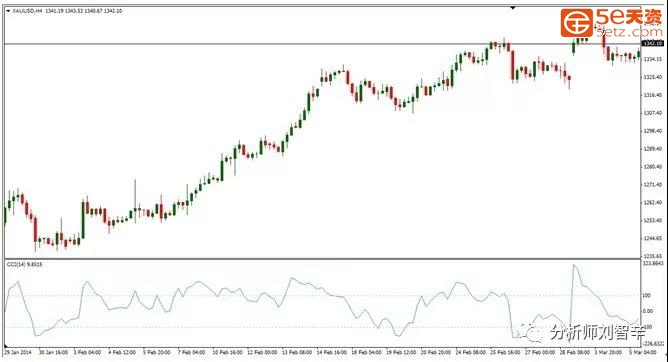Click the 4 Feb 12:00 time label

(x=122, y=353)
